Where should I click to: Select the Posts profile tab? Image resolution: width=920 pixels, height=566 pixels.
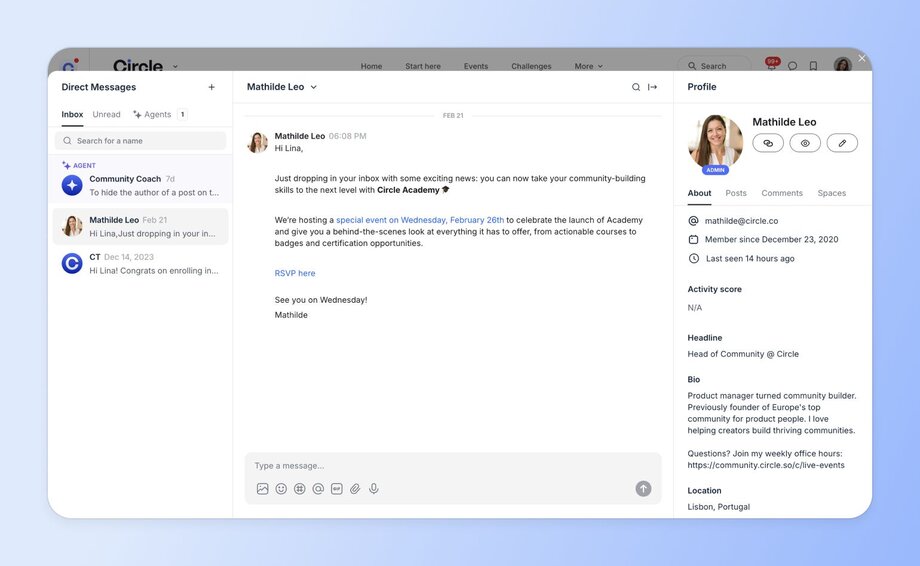click(736, 193)
